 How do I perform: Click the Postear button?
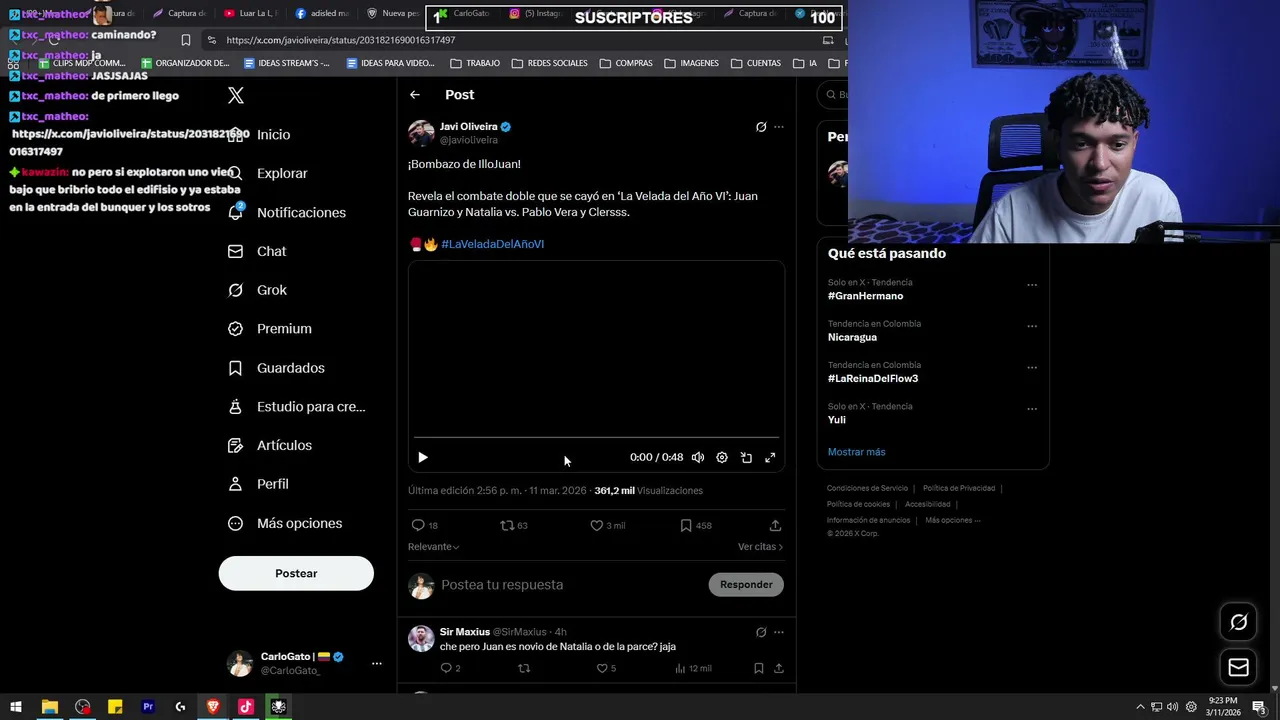[296, 573]
